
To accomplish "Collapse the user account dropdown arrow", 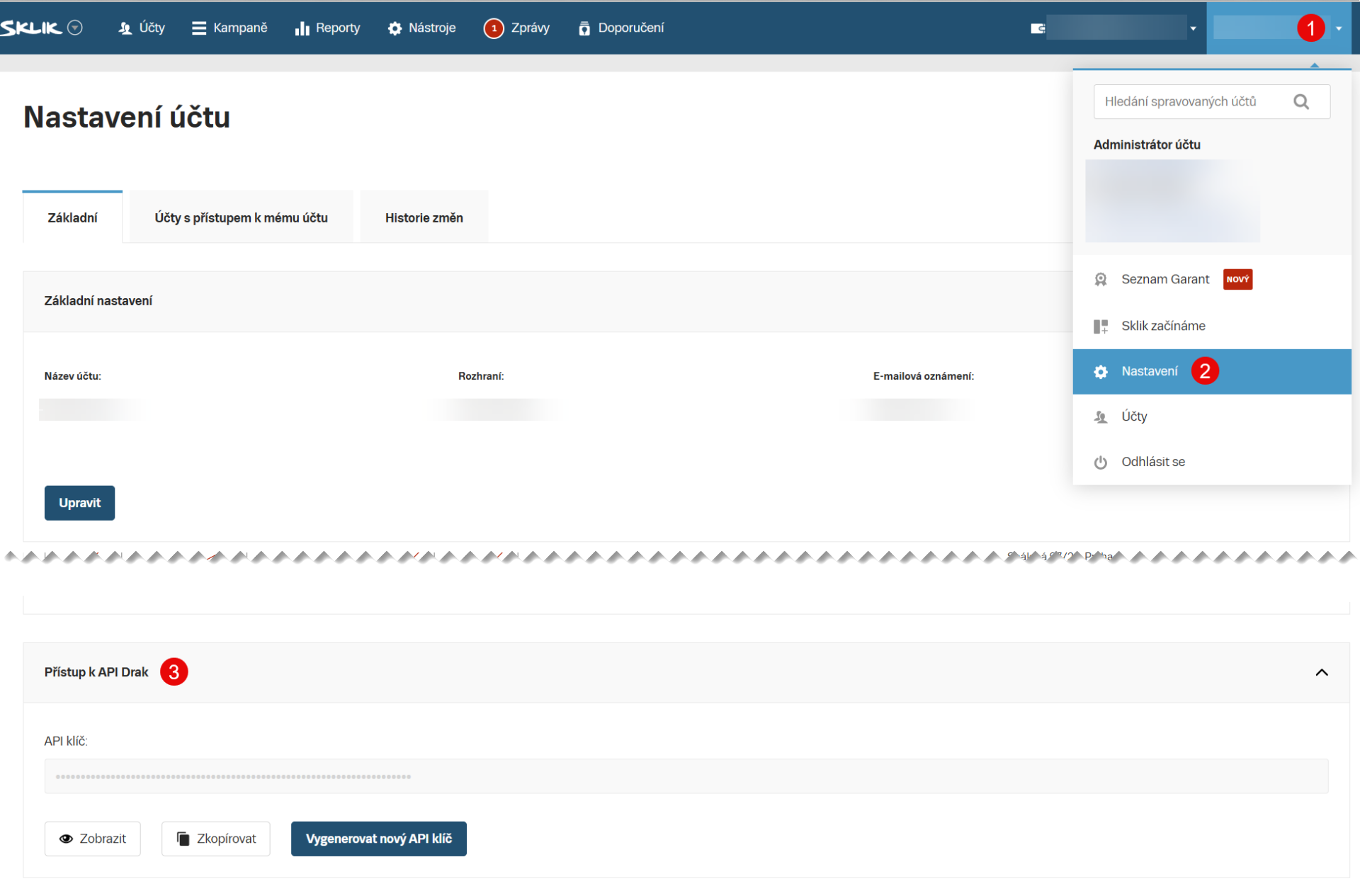I will 1338,28.
